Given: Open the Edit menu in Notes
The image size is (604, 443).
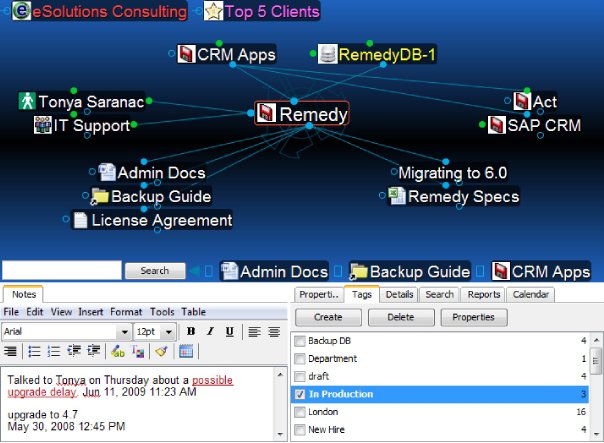Looking at the screenshot, I should 35,312.
